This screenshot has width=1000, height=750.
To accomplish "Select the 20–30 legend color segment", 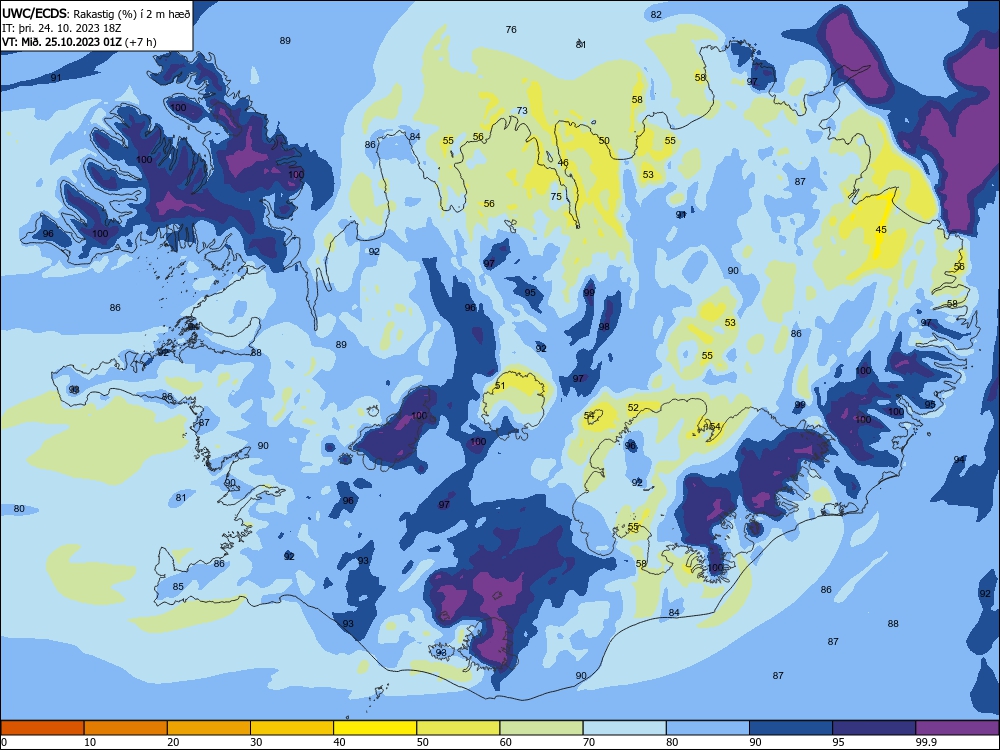I will [209, 728].
